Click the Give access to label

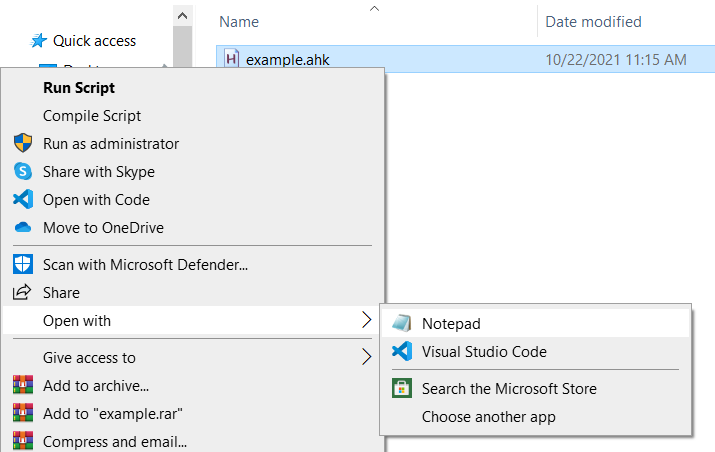click(89, 358)
